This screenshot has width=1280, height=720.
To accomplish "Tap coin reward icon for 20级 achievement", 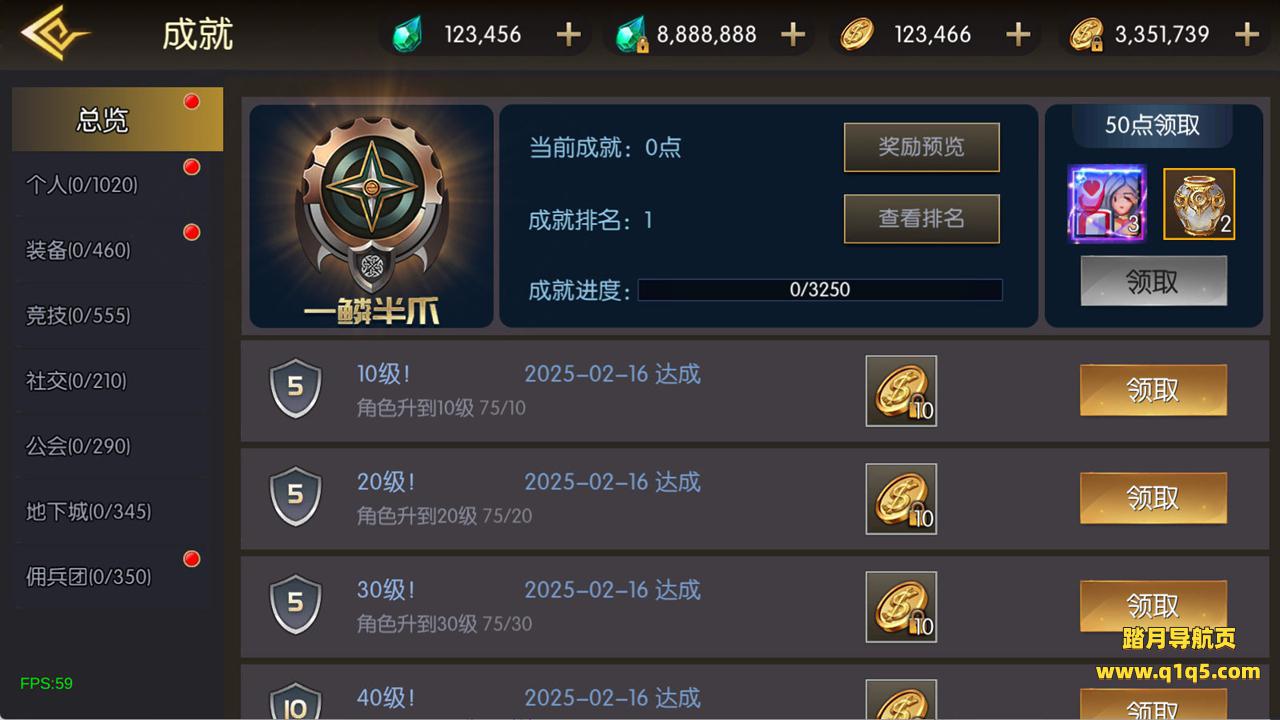I will point(901,499).
